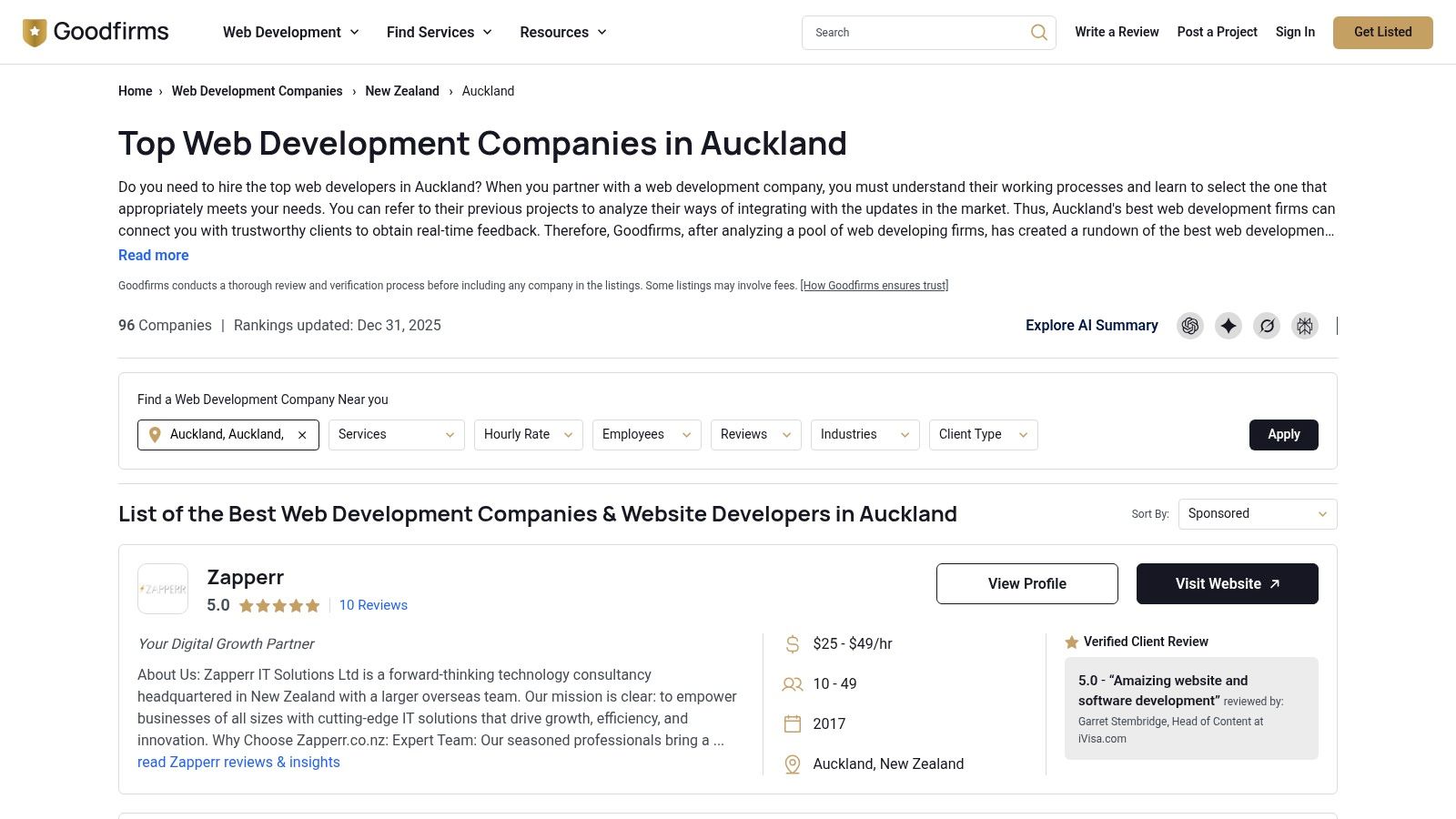The height and width of the screenshot is (819, 1456).
Task: Click the View Profile button
Action: (x=1026, y=584)
